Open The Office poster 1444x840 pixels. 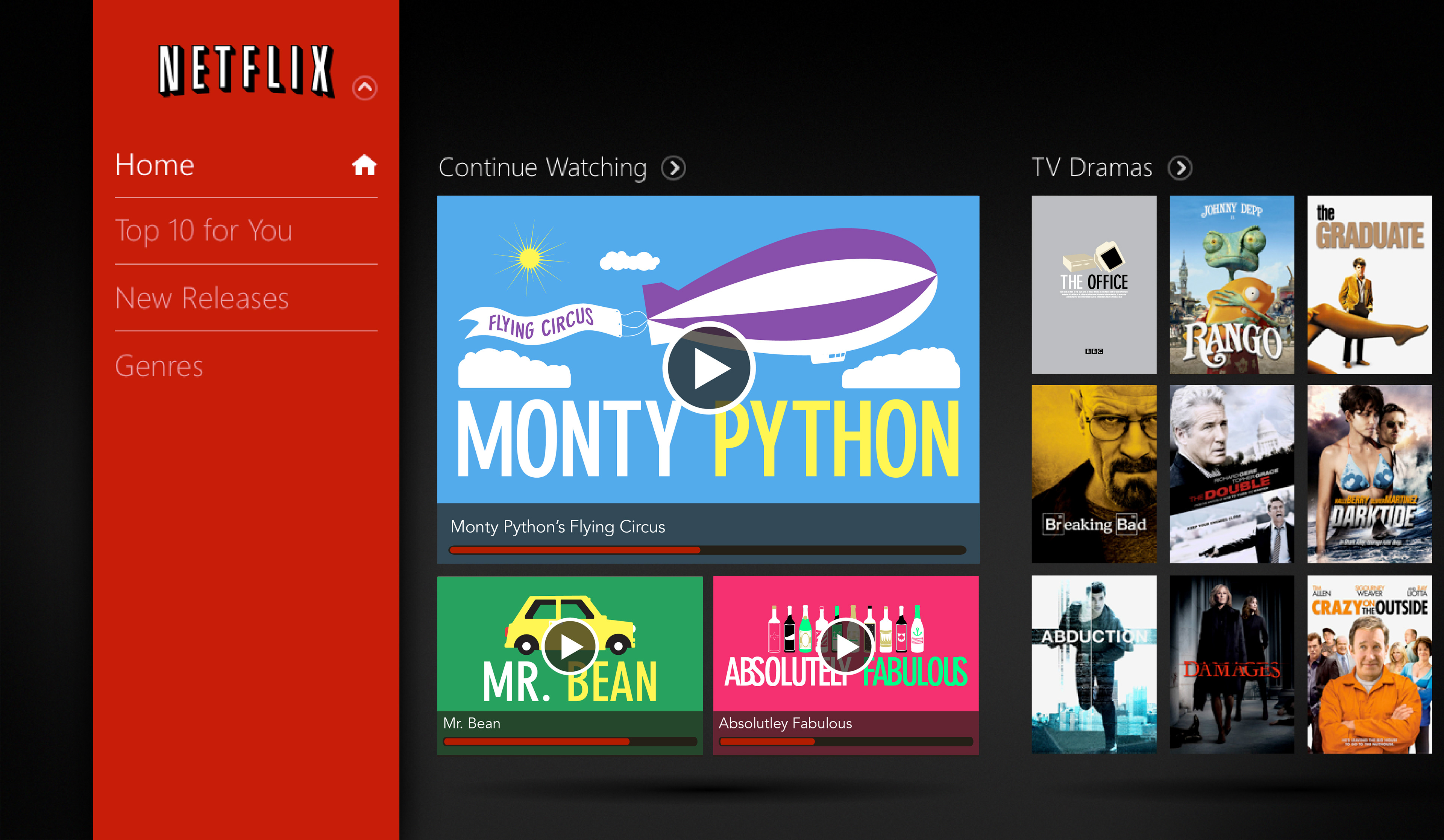point(1094,285)
